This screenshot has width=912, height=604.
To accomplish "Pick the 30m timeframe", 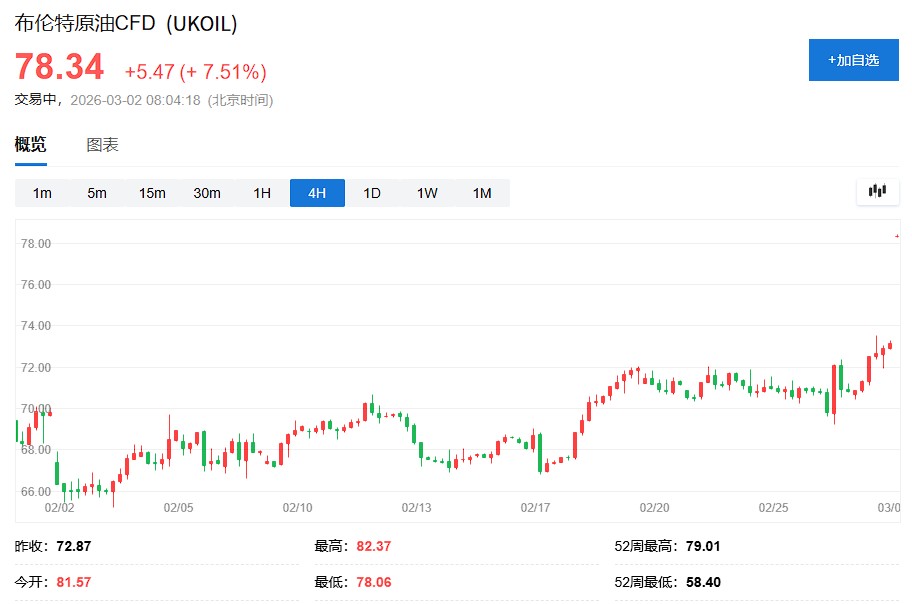I will coord(207,193).
